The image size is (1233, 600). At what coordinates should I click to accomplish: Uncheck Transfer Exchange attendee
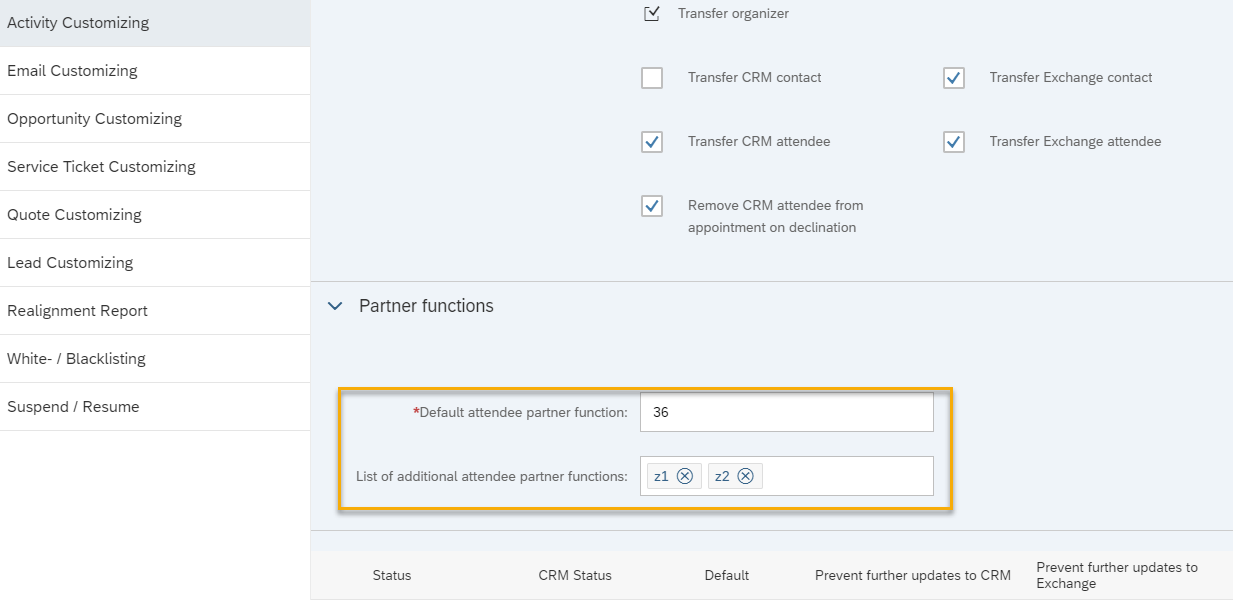point(954,142)
